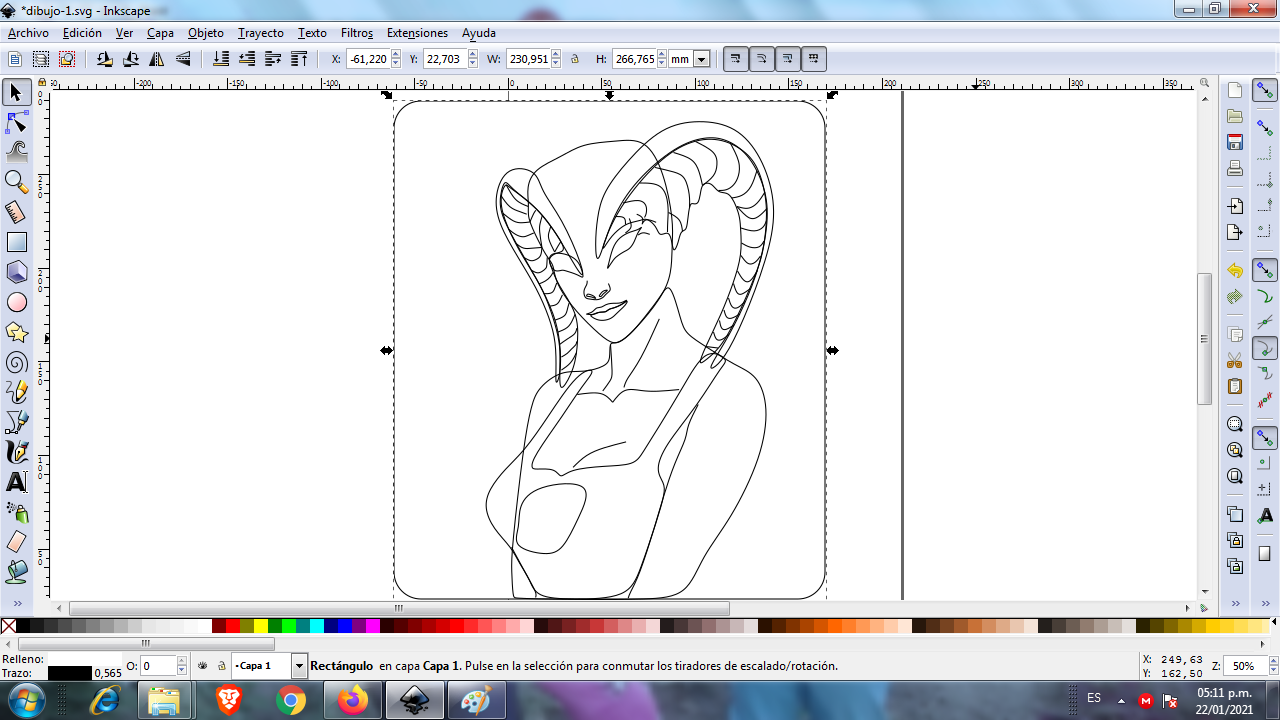The height and width of the screenshot is (720, 1280).
Task: Select the Selector arrow tool
Action: click(16, 93)
